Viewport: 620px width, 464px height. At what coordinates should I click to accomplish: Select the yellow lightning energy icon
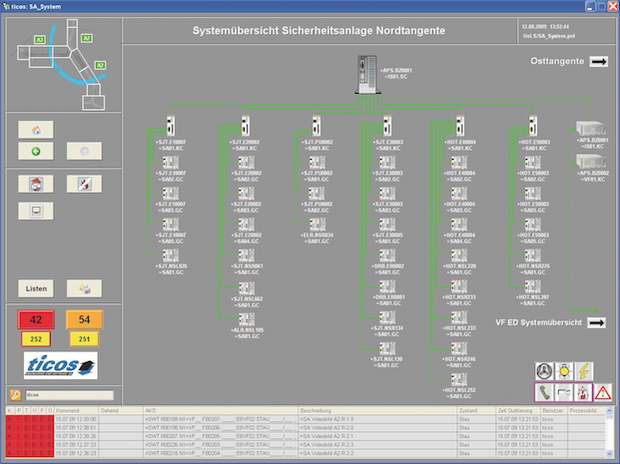click(584, 371)
